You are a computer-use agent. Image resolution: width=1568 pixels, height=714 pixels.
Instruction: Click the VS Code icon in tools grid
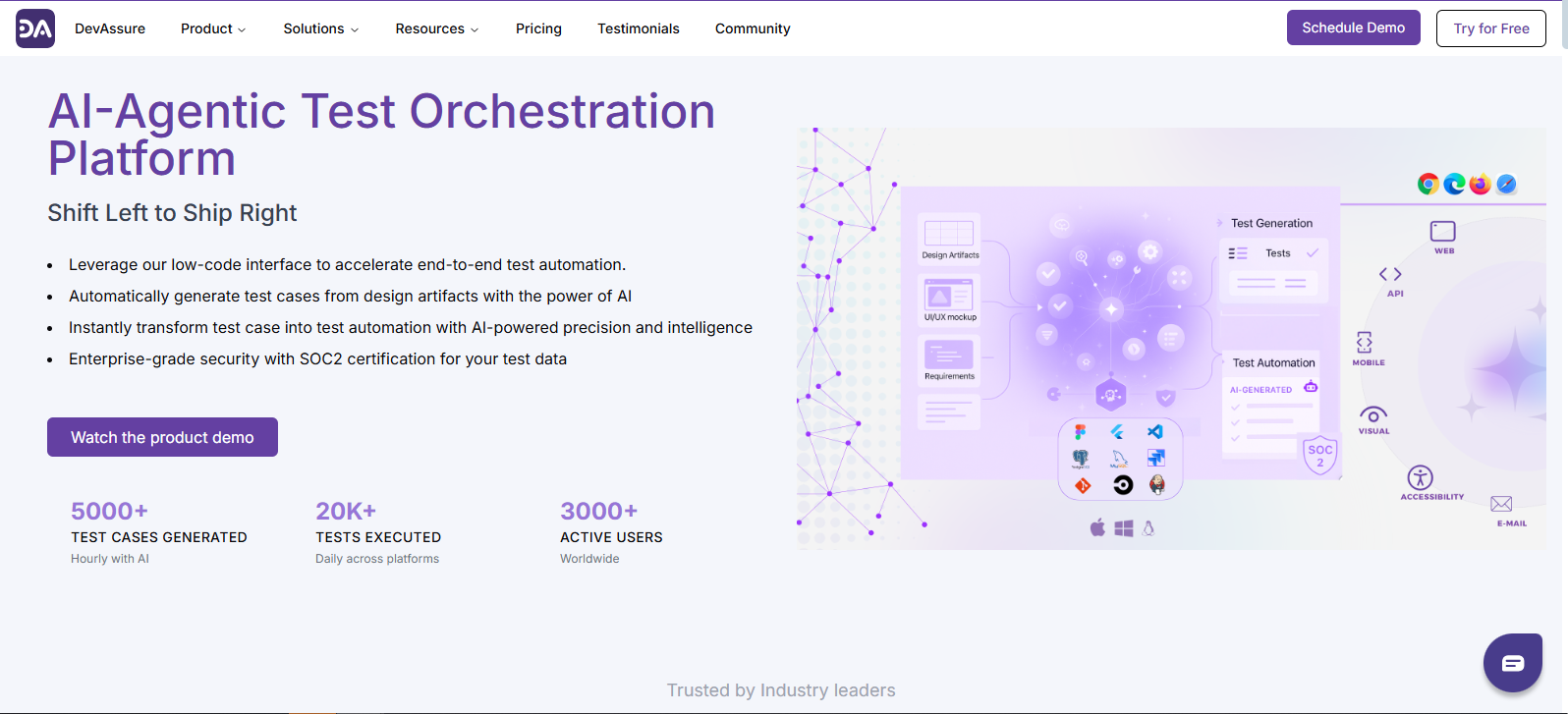pos(1155,432)
